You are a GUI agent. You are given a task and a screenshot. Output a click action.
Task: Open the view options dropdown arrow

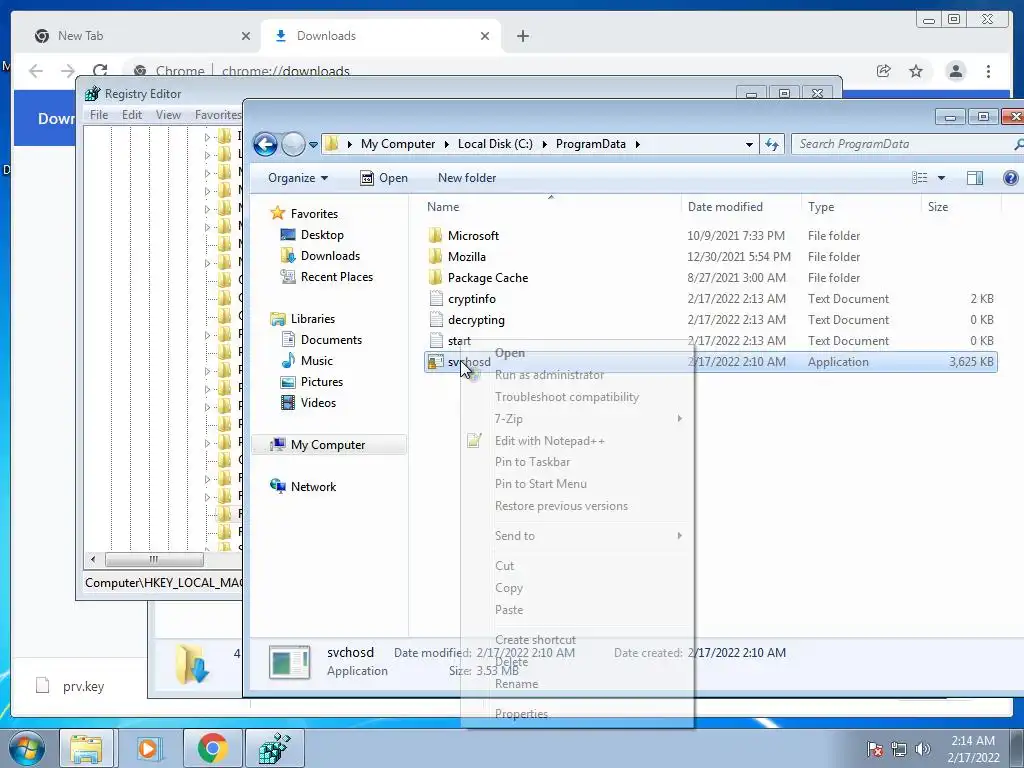(941, 178)
